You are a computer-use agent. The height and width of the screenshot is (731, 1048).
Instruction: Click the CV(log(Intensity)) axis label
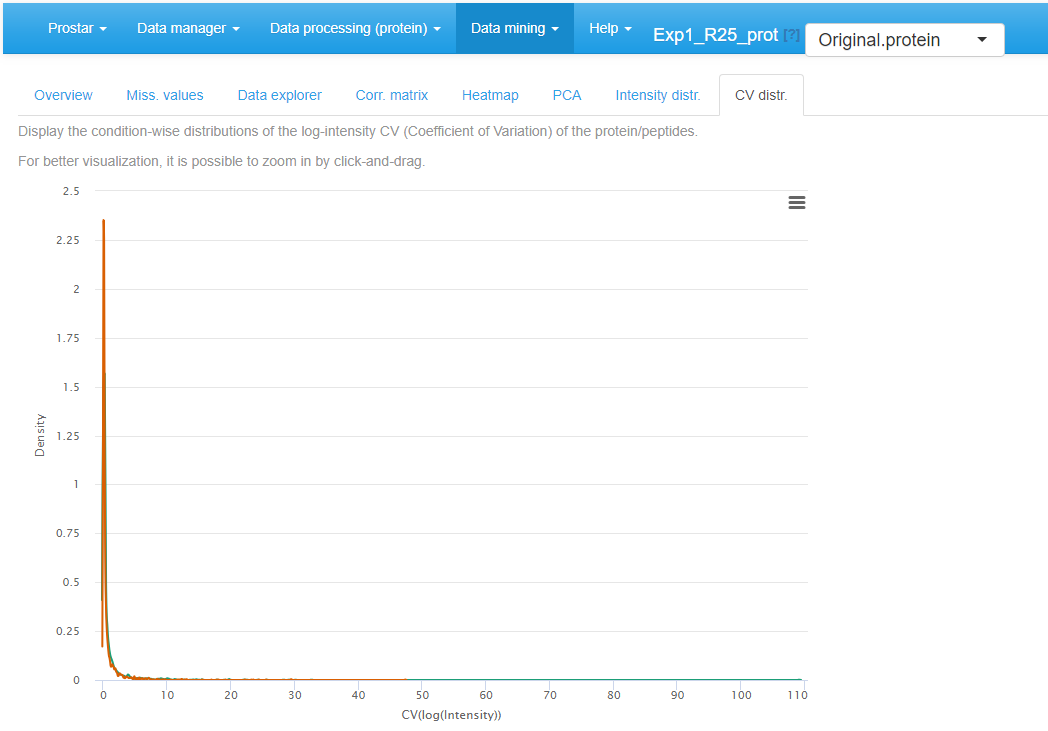452,715
